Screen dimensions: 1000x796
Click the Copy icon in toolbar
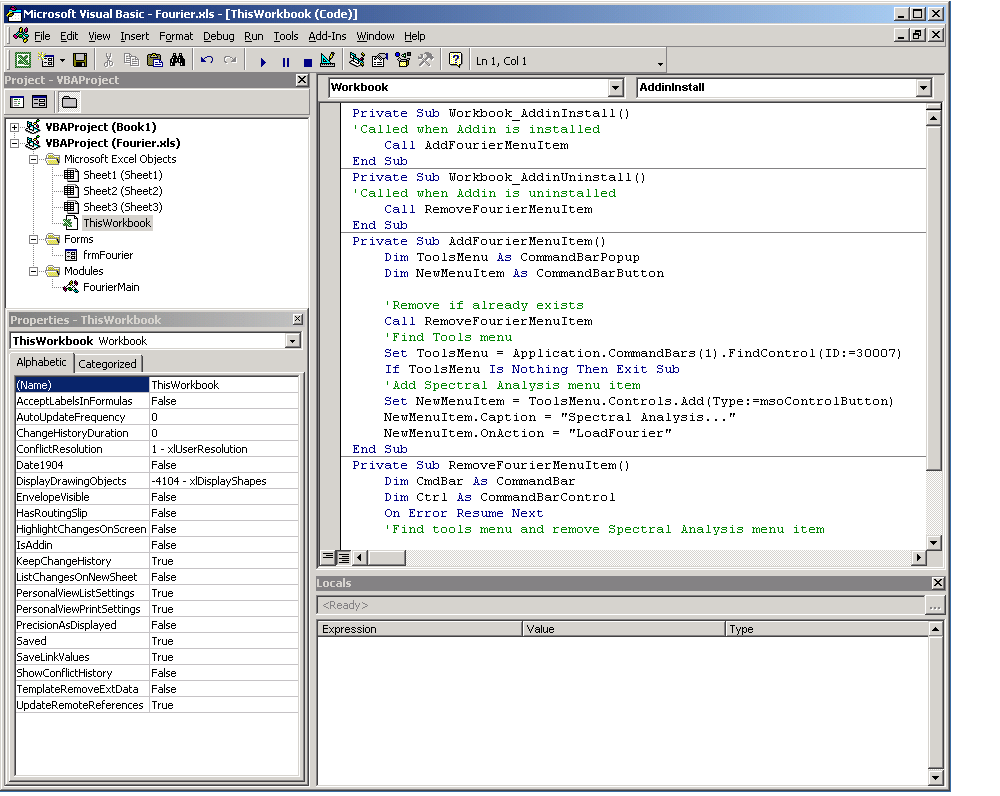point(131,61)
